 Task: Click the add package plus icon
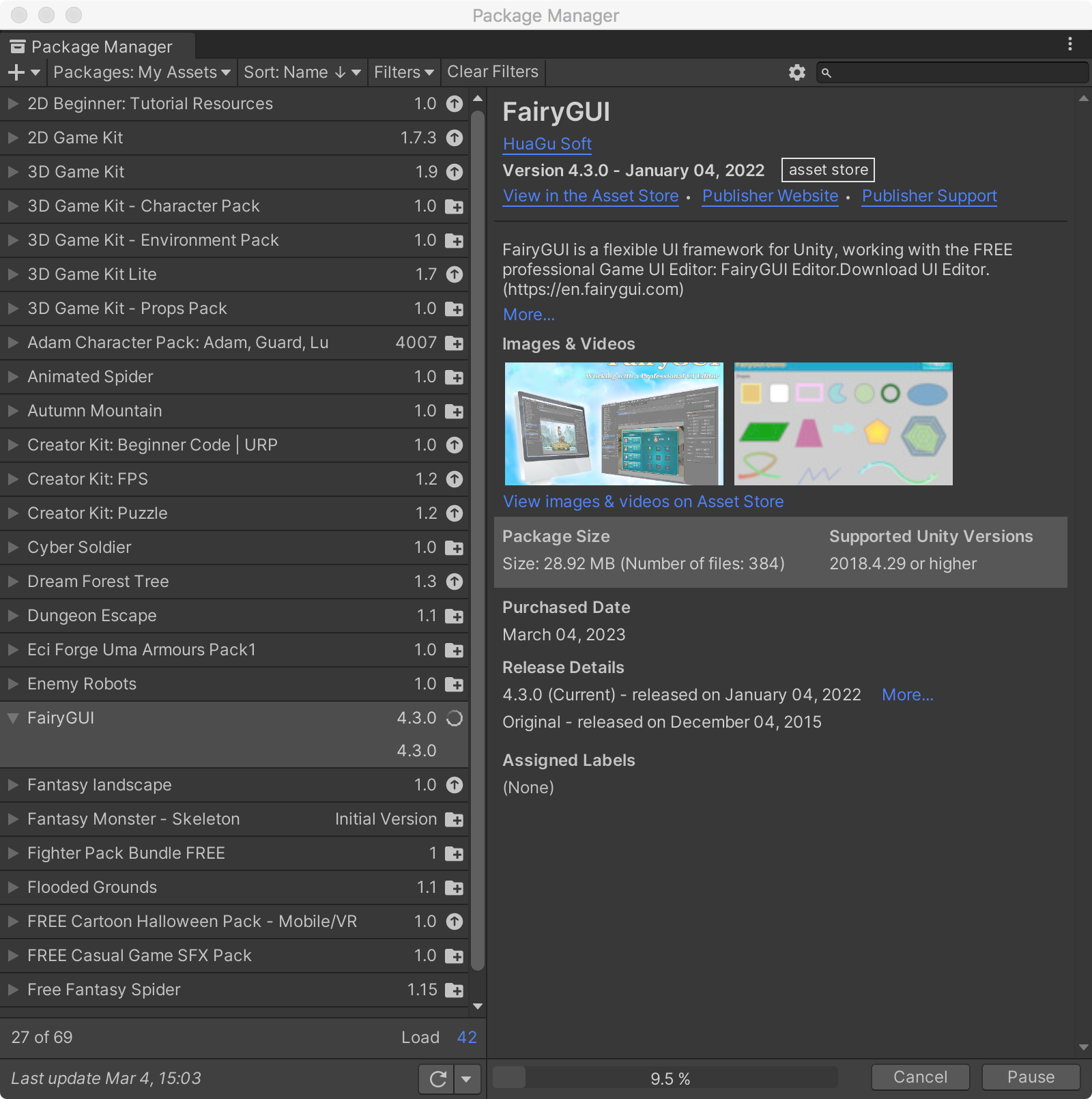pyautogui.click(x=17, y=72)
